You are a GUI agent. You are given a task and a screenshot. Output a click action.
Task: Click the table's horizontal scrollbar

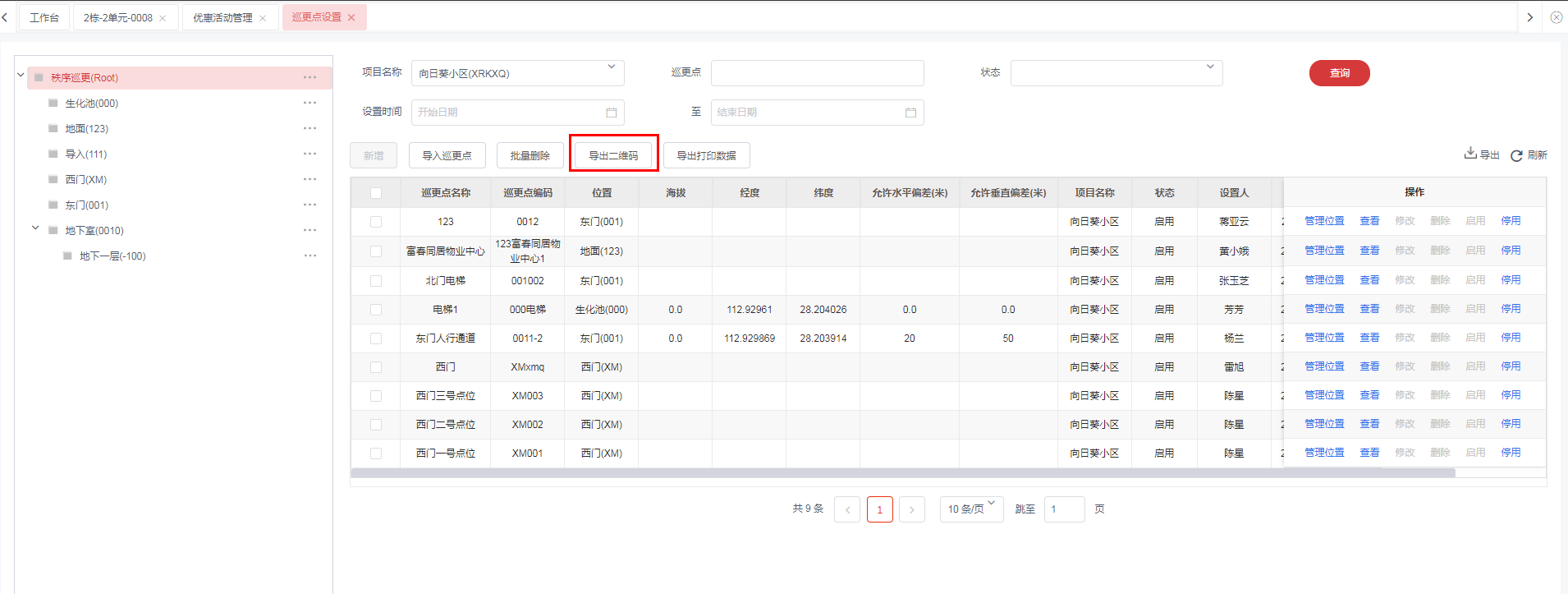click(903, 473)
